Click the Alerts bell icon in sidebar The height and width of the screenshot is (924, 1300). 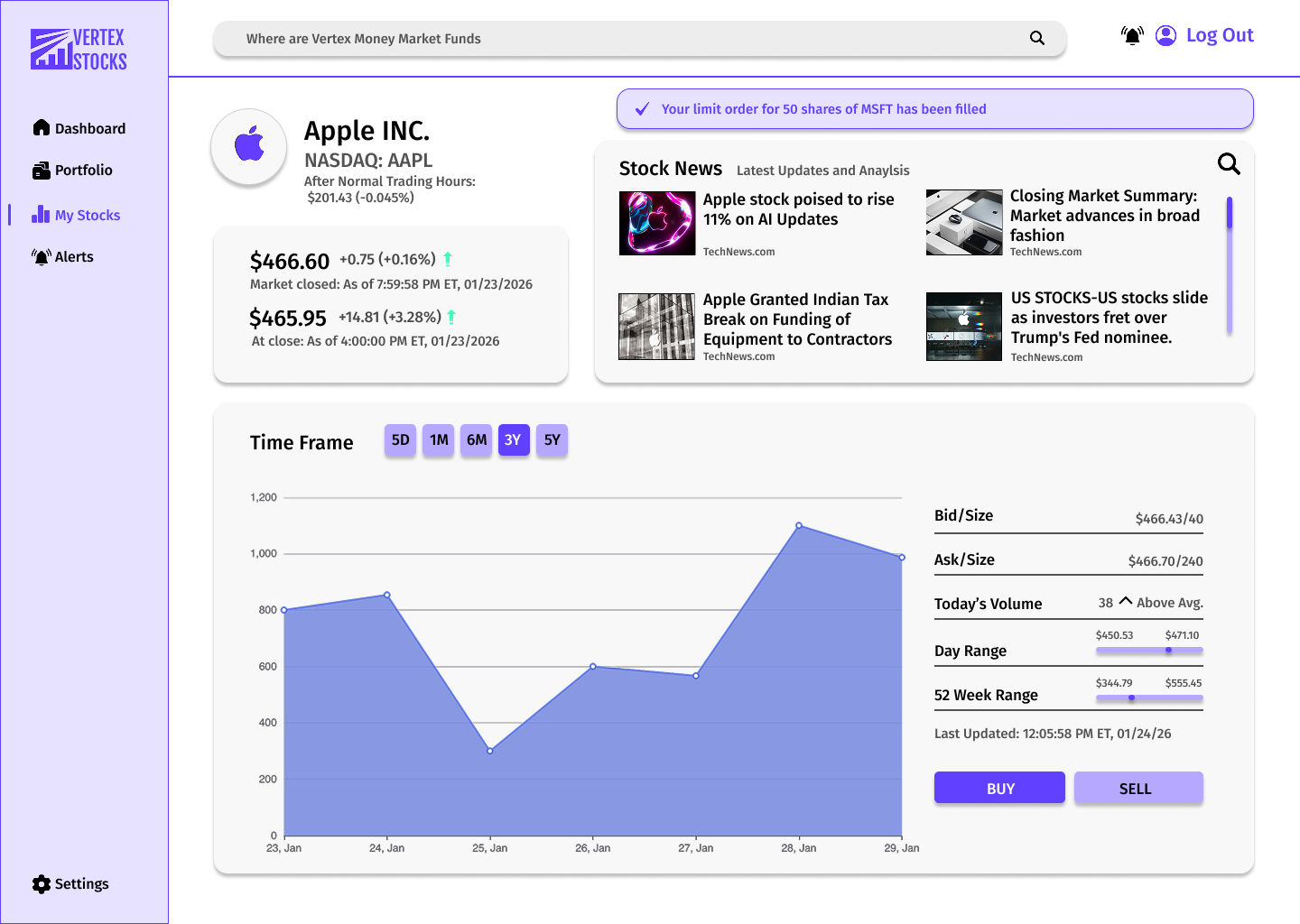(42, 256)
